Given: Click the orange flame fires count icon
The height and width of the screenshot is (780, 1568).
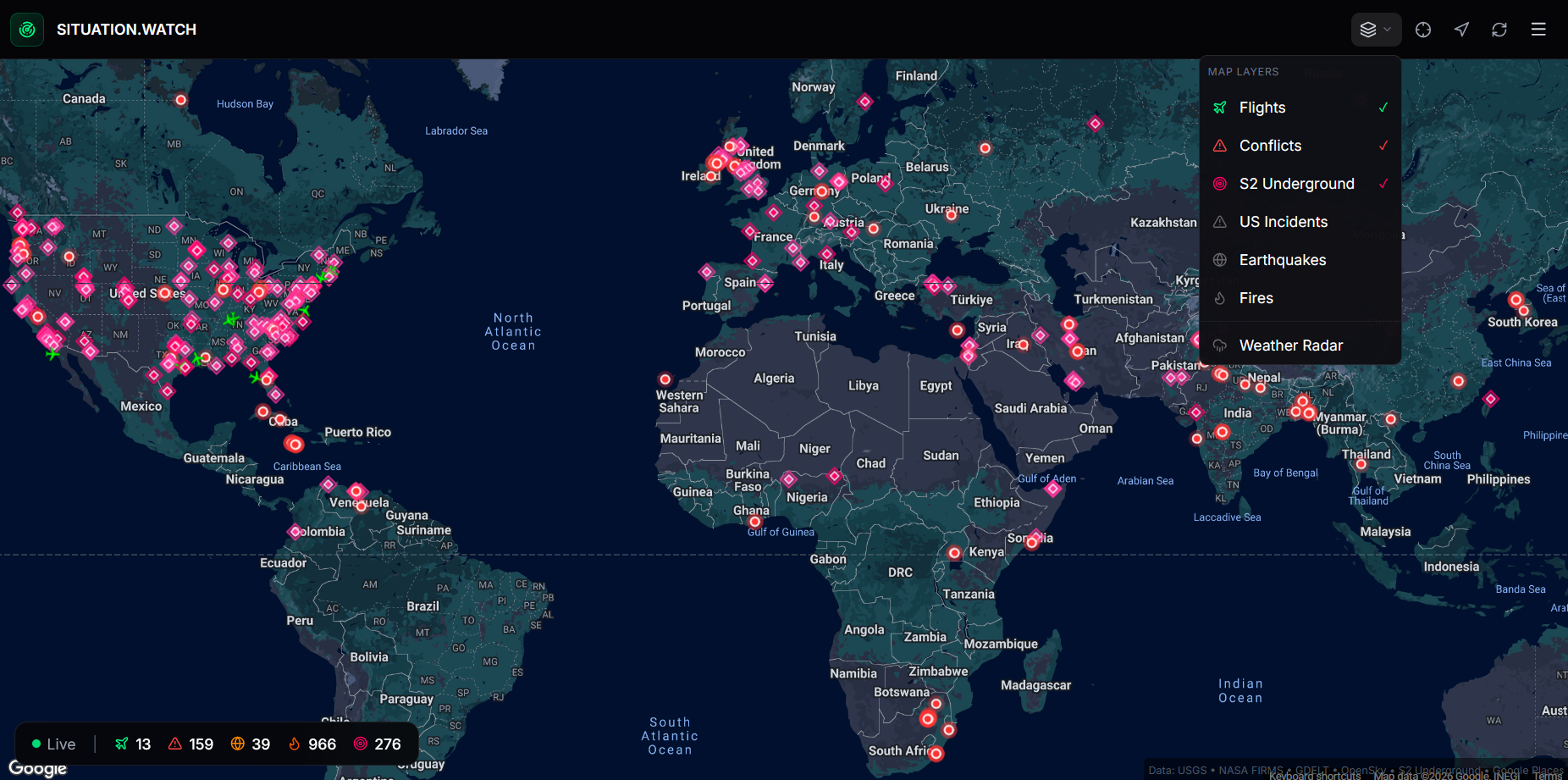Looking at the screenshot, I should click(x=295, y=744).
